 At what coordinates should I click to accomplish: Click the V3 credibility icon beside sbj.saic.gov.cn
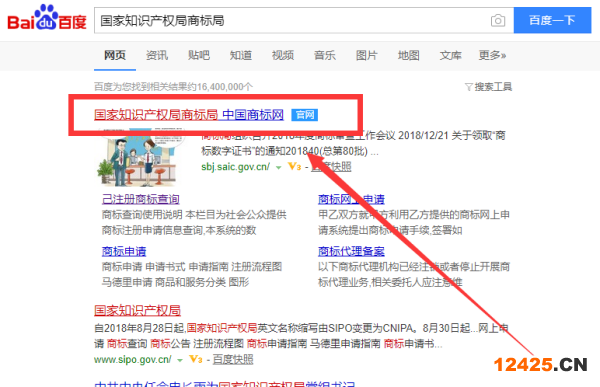295,167
